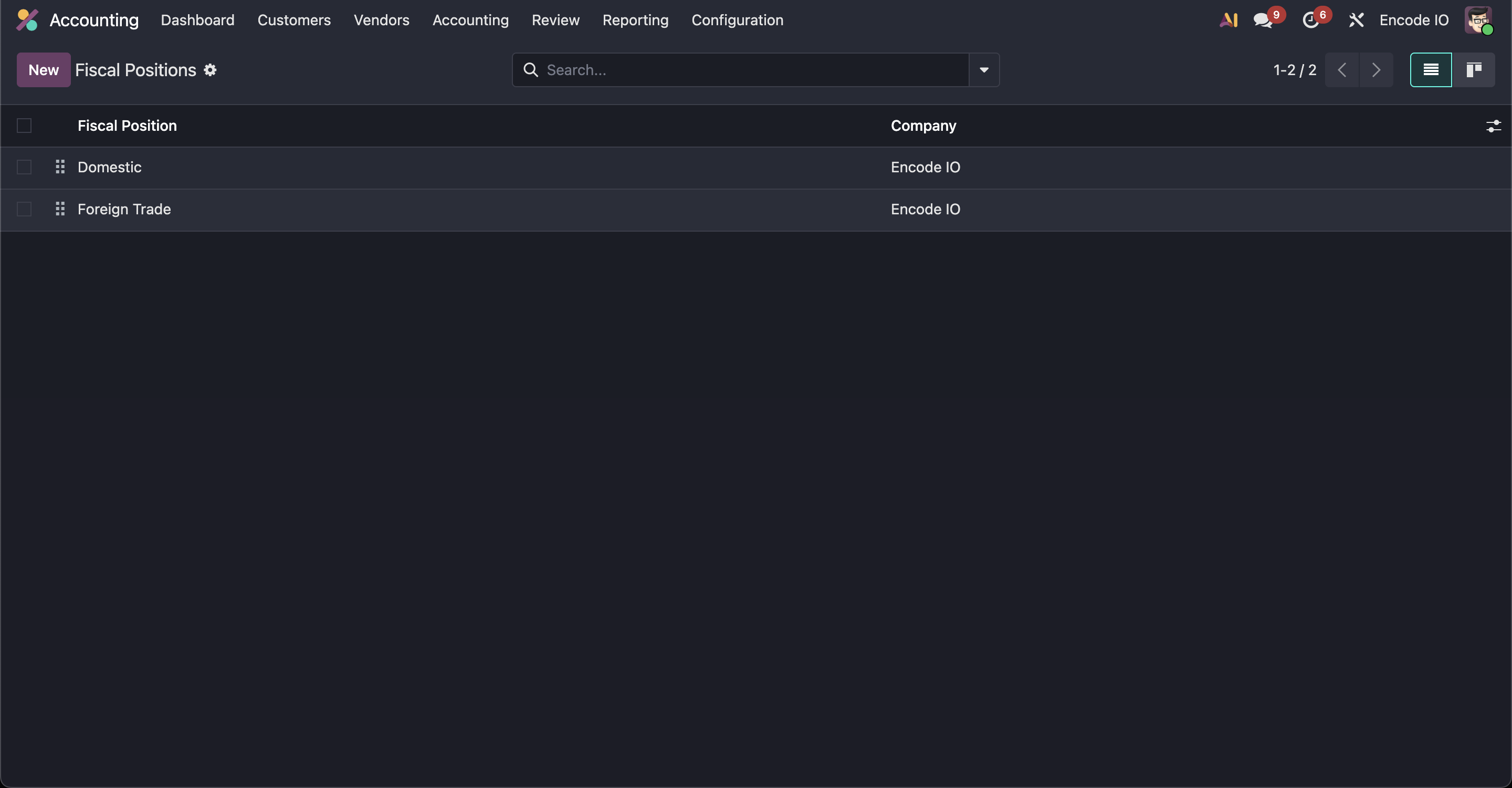Open the Configuration menu
The image size is (1512, 788).
(x=737, y=20)
